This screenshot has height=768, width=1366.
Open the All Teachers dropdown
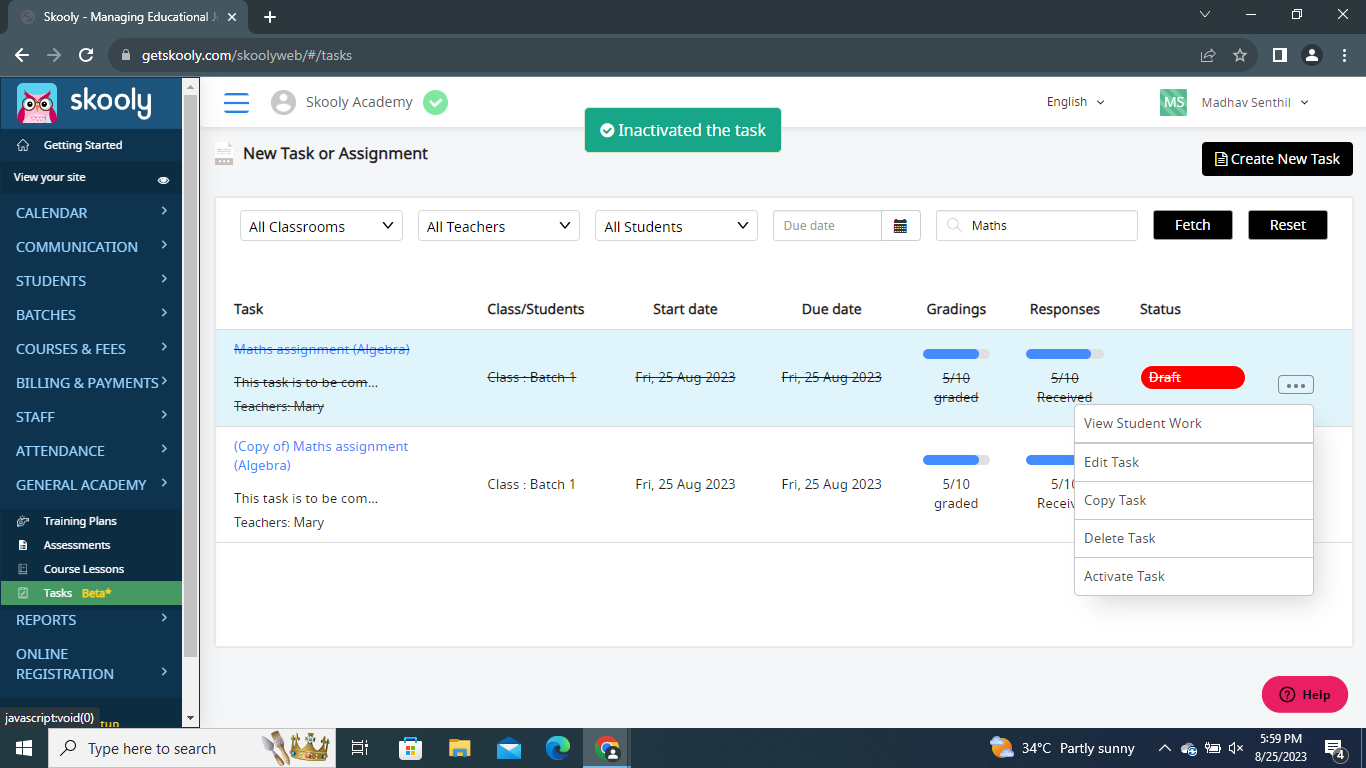[x=499, y=226]
